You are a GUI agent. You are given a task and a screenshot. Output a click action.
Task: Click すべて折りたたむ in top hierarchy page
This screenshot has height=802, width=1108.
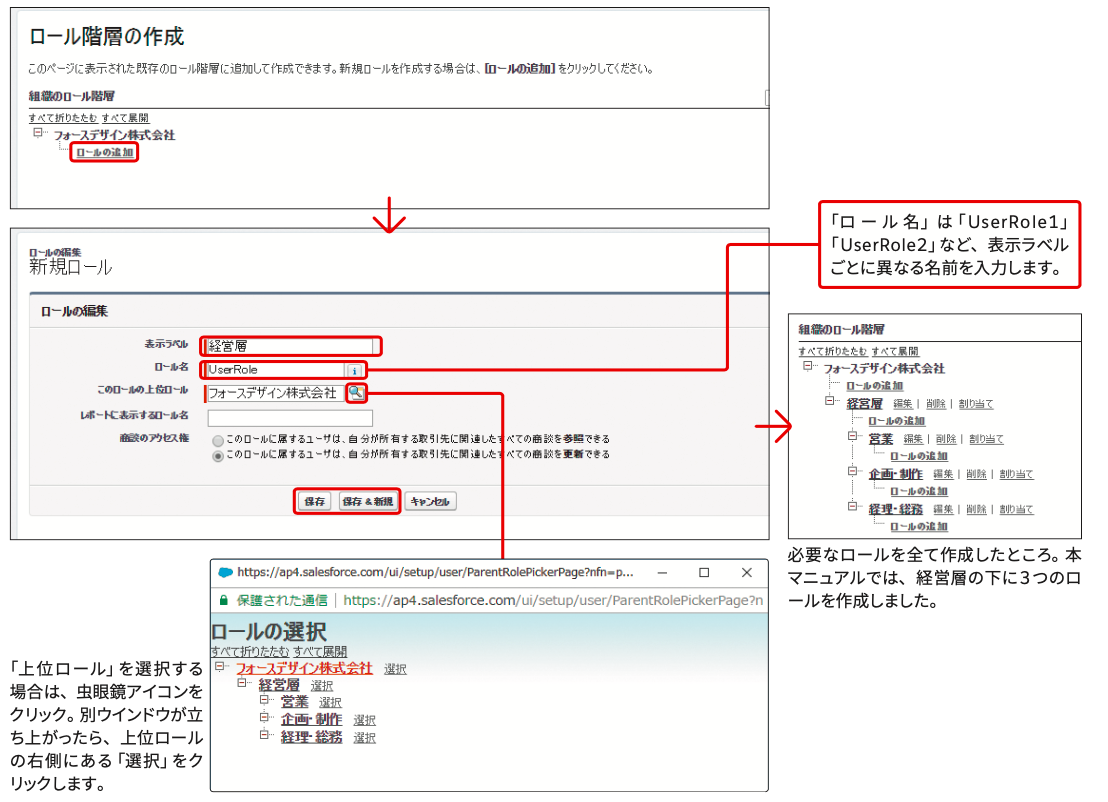[63, 118]
